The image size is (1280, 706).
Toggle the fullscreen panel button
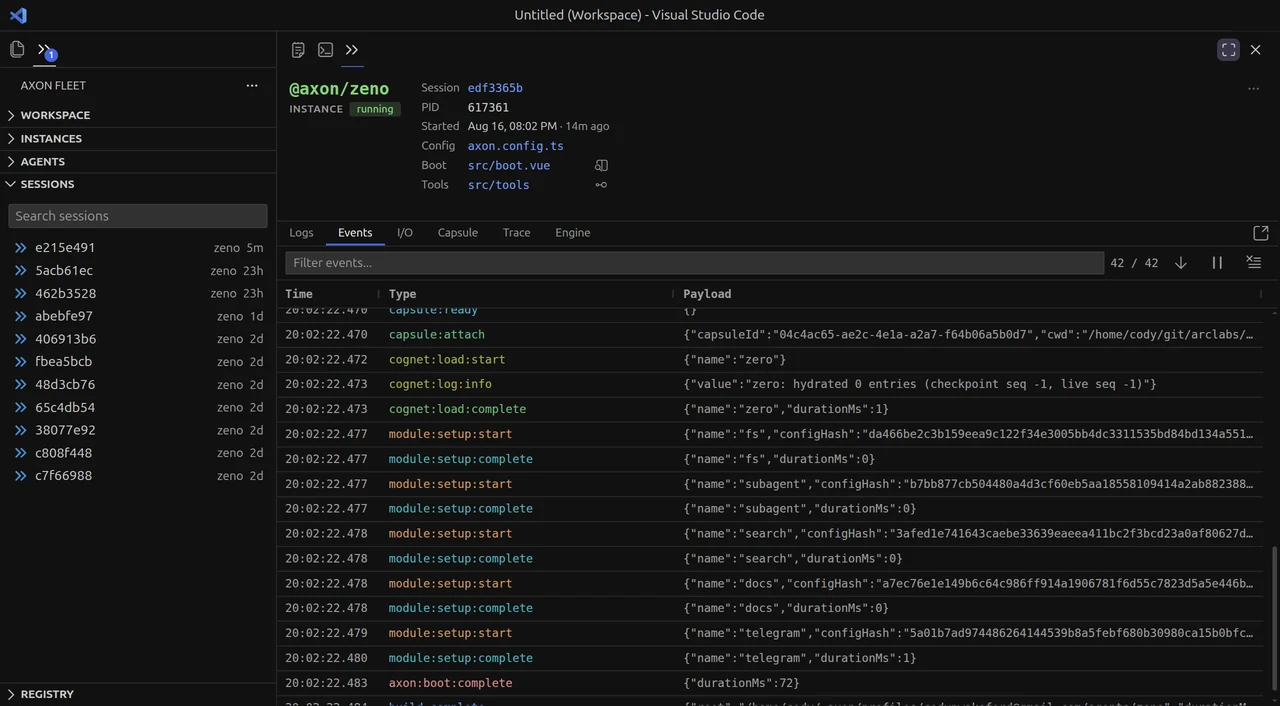1229,50
